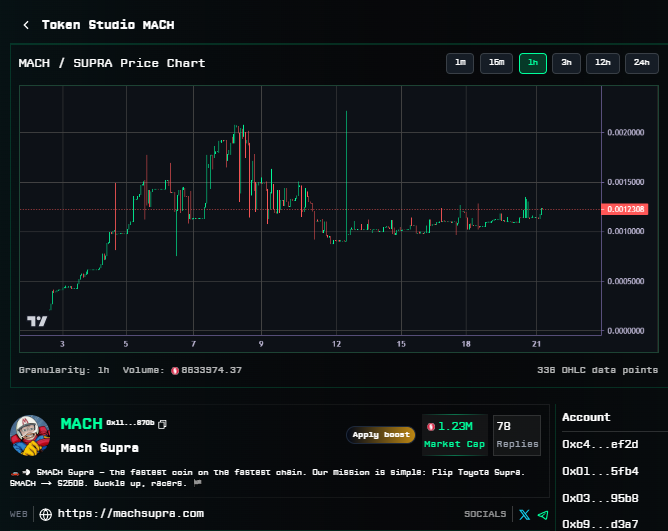Viewport: 668px width, 531px height.
Task: Select account 0xc4...ef2d
Action: [600, 444]
